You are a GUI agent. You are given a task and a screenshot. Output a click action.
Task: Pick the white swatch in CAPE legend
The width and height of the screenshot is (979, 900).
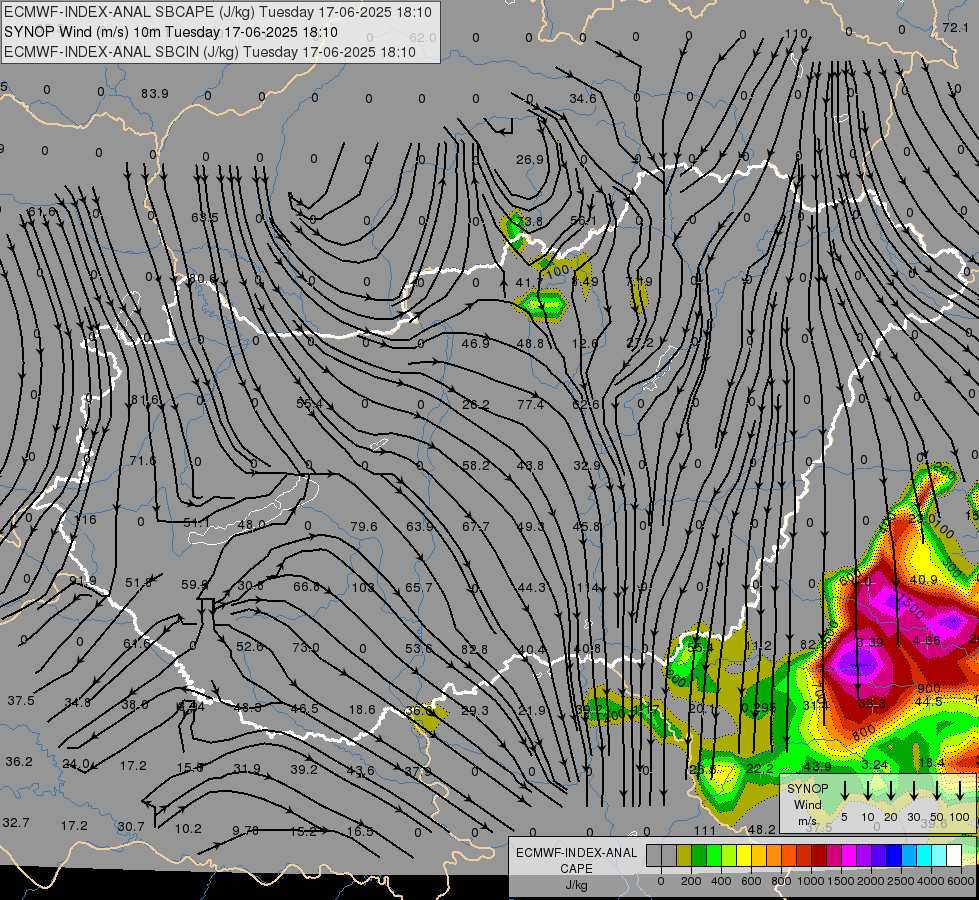(x=953, y=856)
